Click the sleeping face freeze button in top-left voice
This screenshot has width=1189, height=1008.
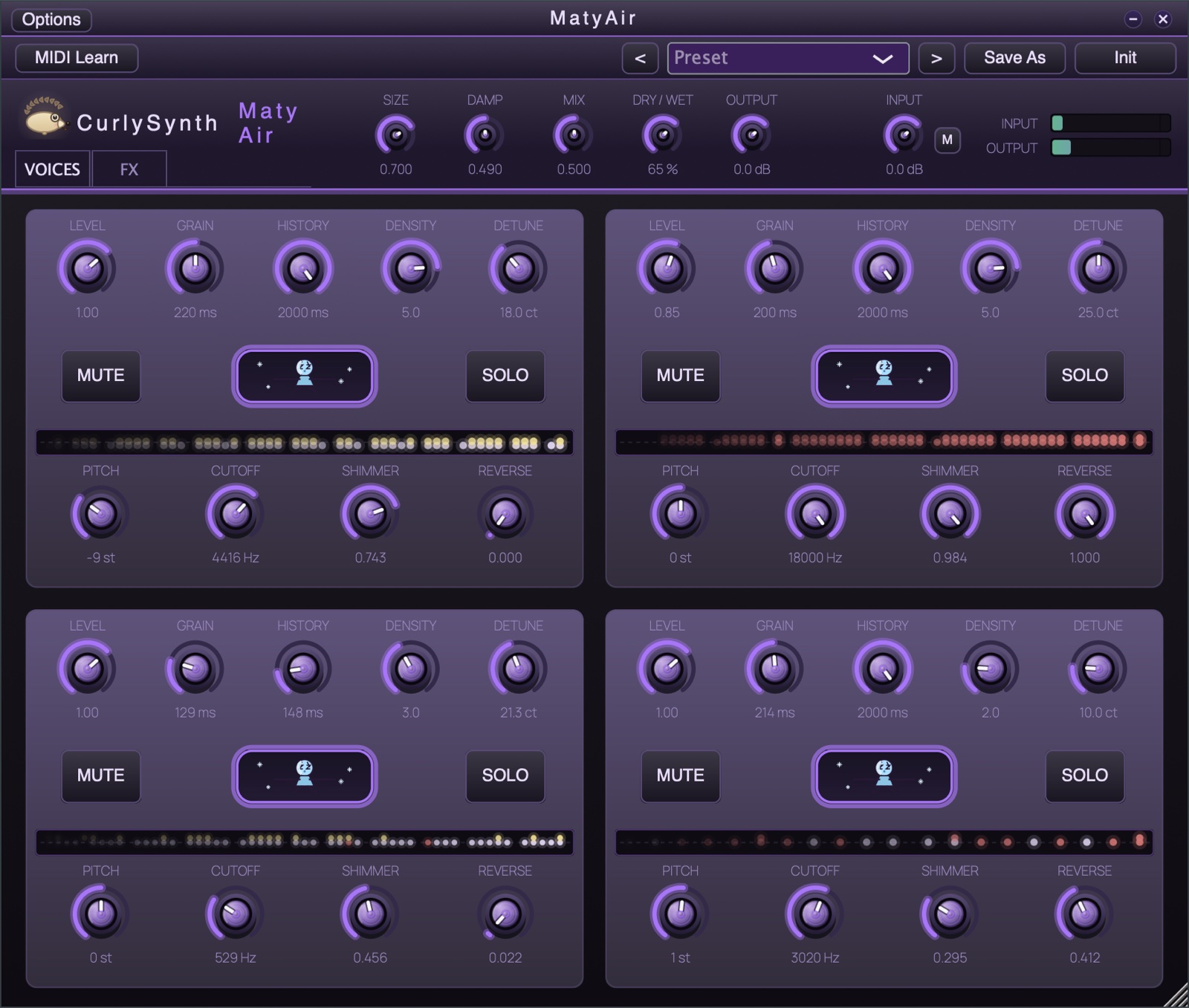305,376
